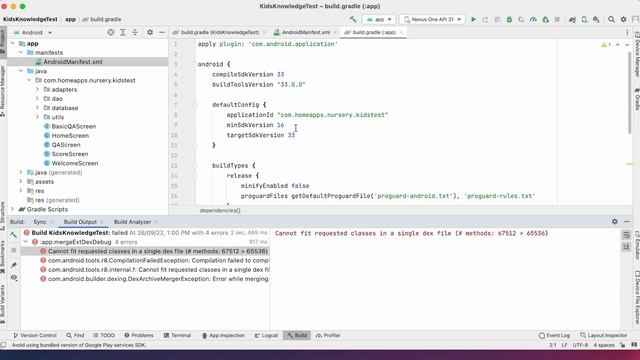
Task: Open ScoreScreen class
Action: click(69, 154)
